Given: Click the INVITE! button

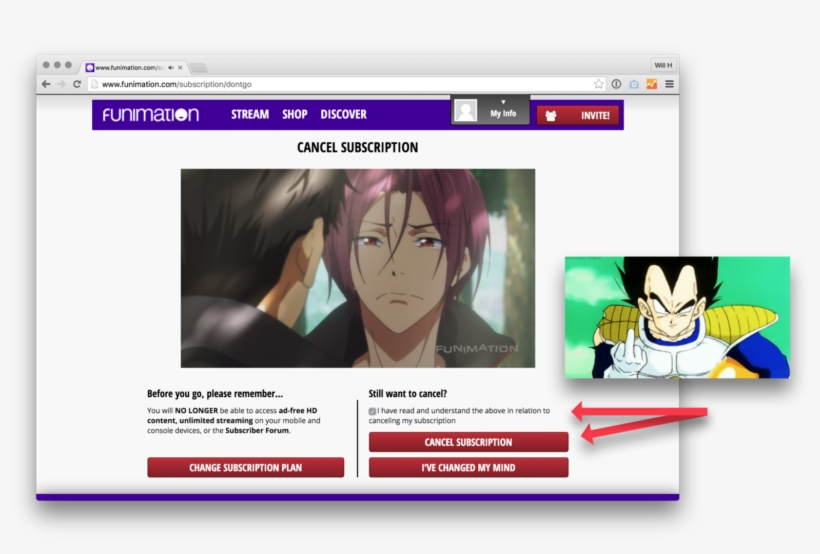Looking at the screenshot, I should [578, 116].
